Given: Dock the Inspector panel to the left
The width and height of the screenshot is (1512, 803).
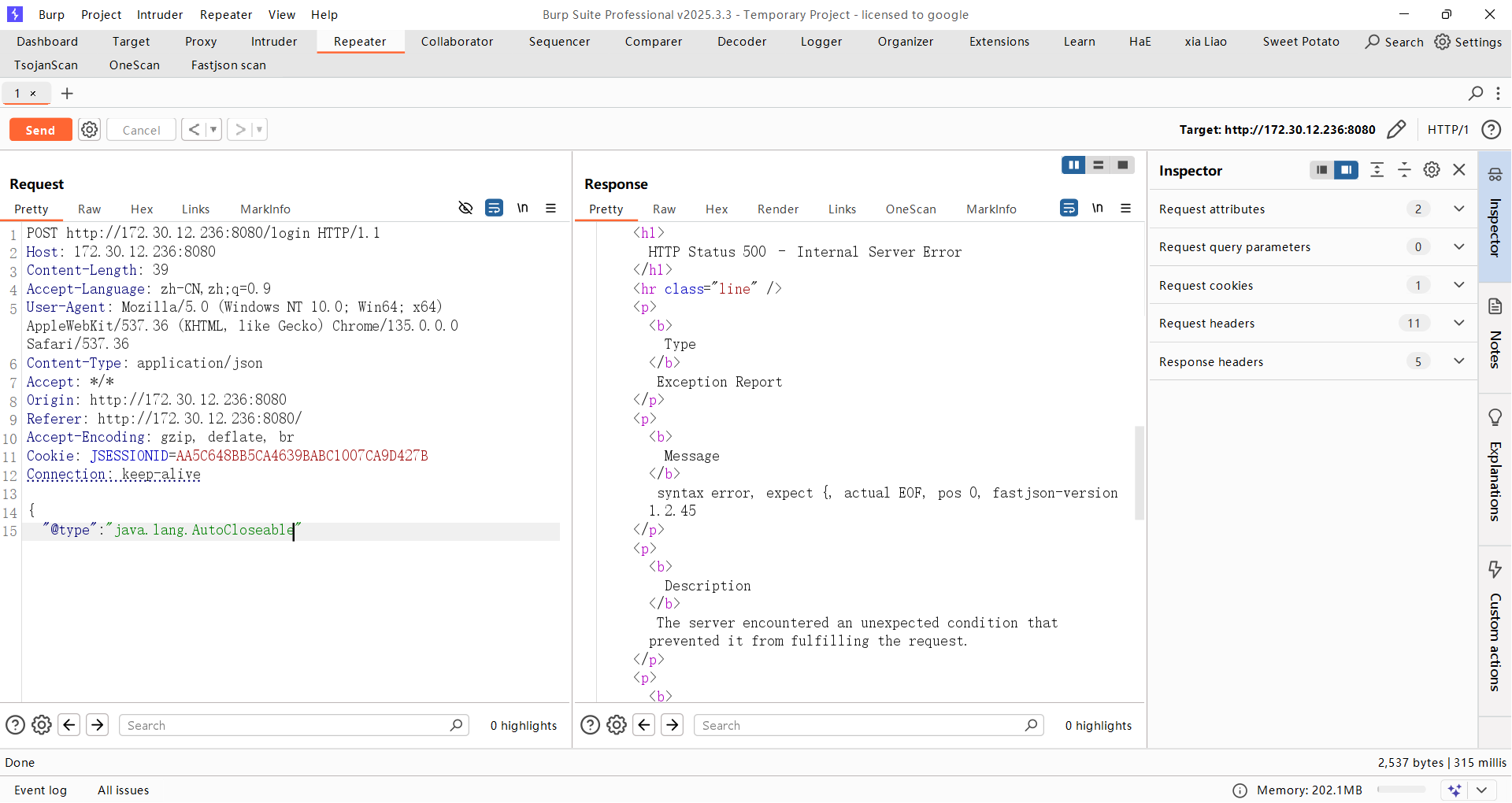Looking at the screenshot, I should [x=1322, y=170].
